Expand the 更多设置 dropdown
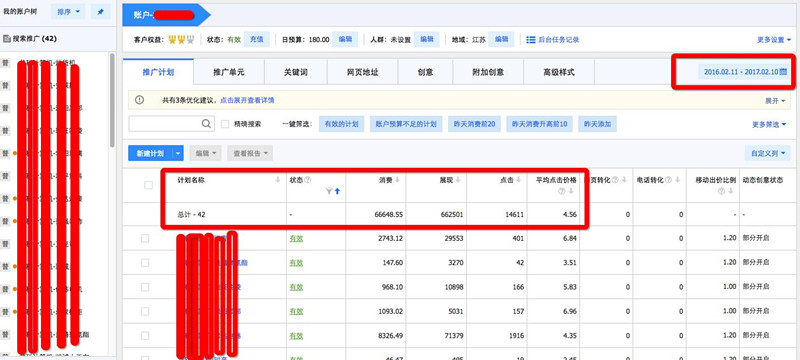 click(774, 40)
